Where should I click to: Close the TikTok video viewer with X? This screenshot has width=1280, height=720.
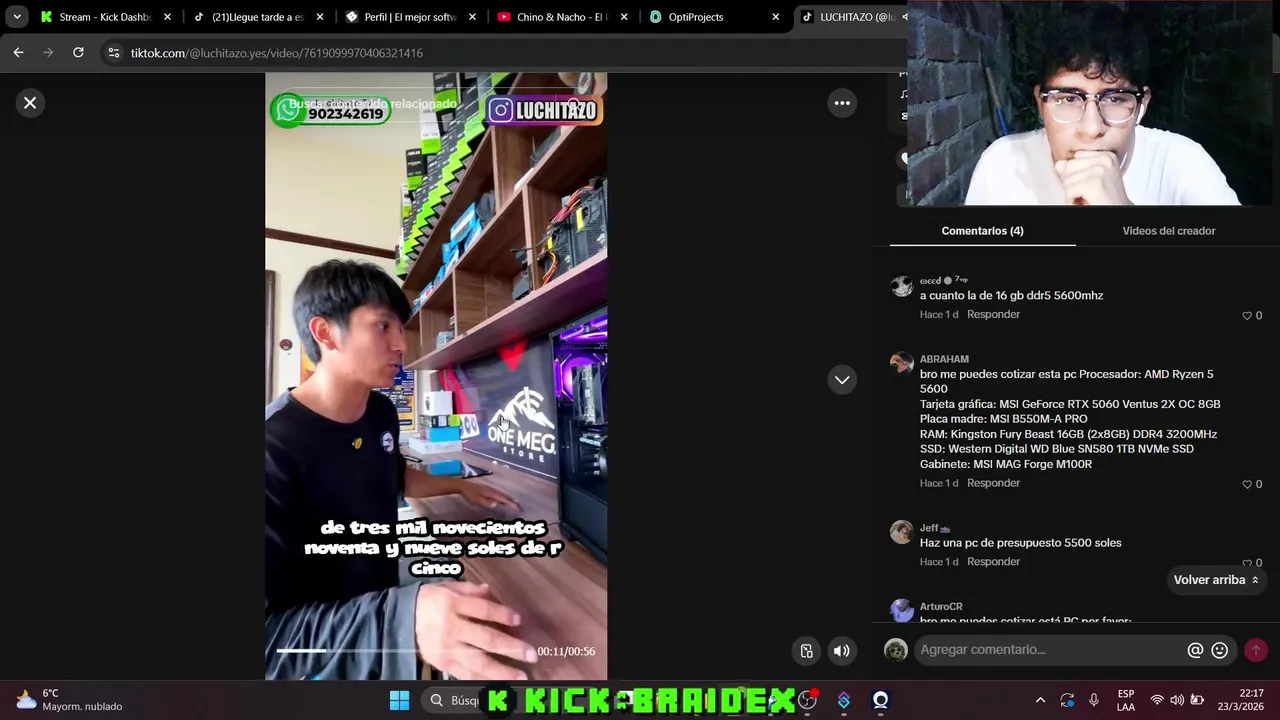pos(30,103)
